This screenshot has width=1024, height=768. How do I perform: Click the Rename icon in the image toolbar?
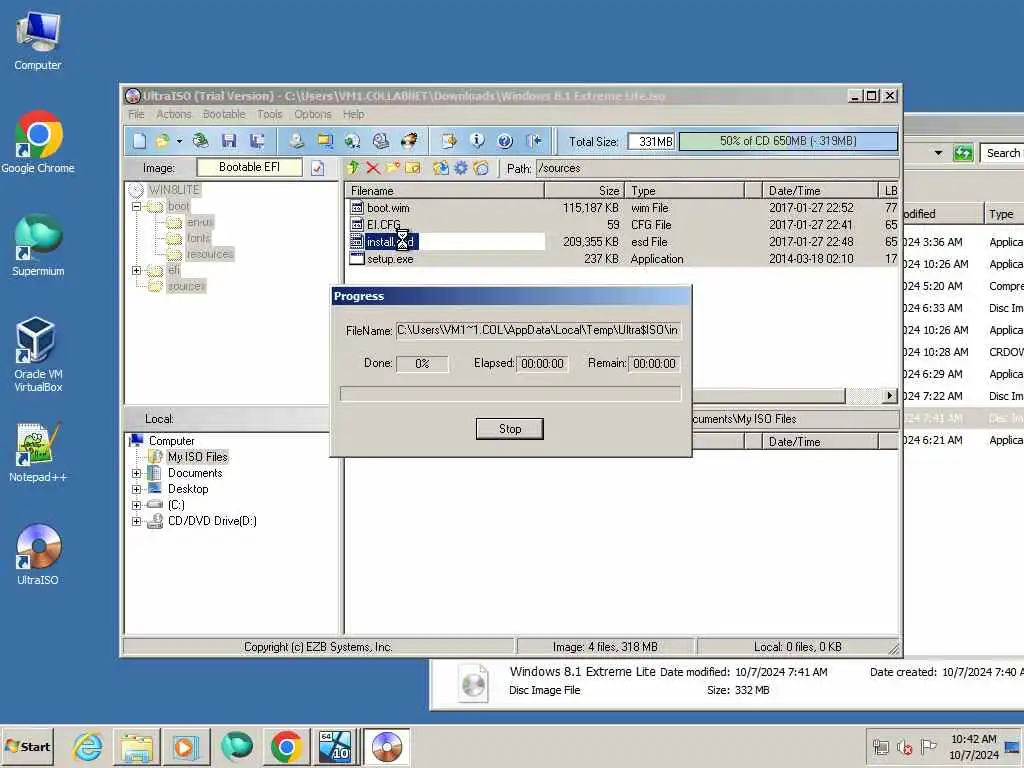pyautogui.click(x=413, y=168)
